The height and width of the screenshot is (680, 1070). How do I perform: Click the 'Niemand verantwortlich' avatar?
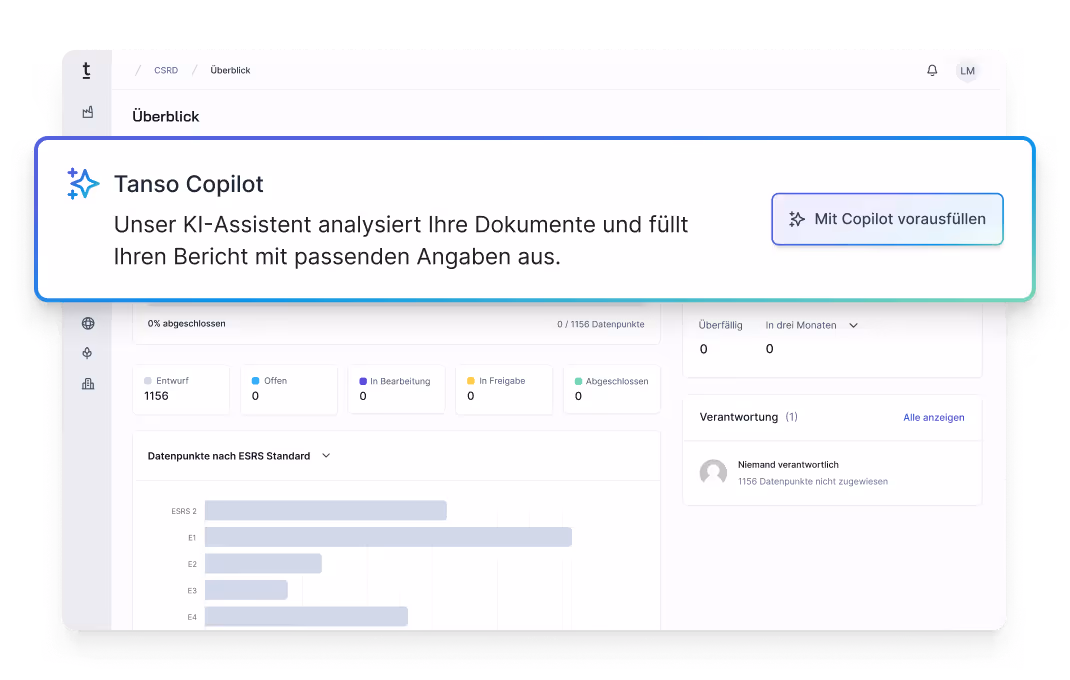click(x=713, y=472)
